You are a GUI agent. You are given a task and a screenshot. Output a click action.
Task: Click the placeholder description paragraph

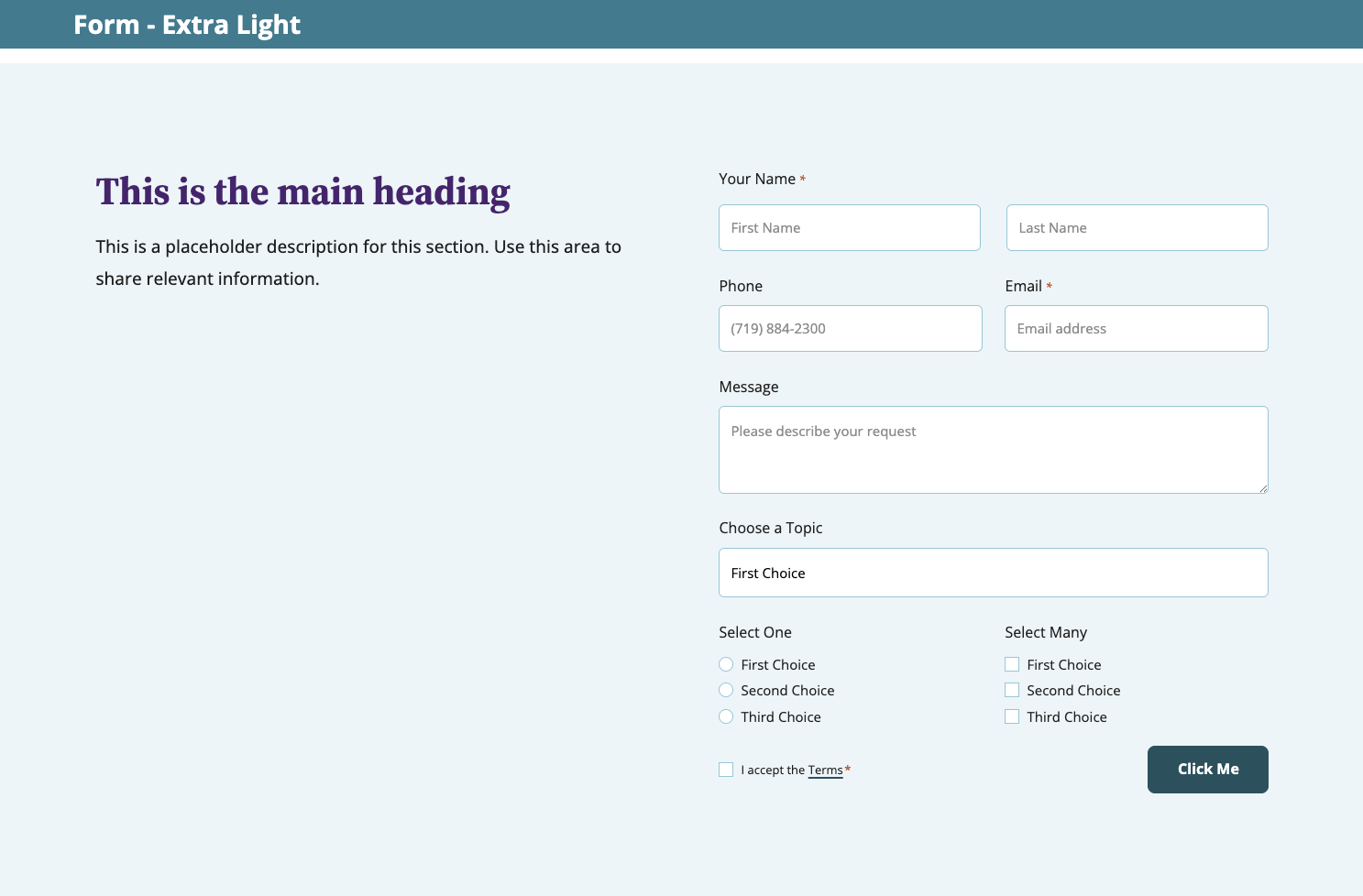pos(358,262)
